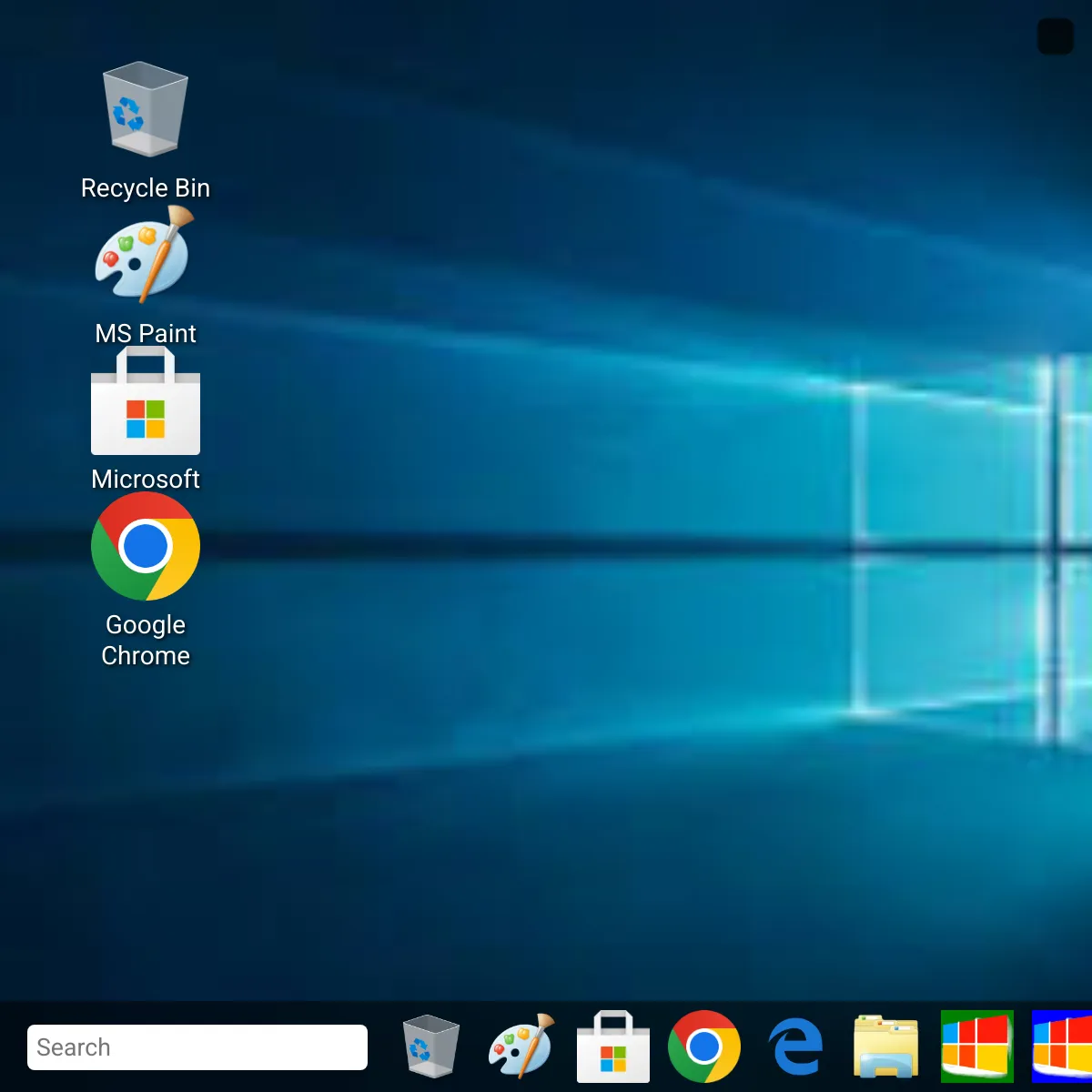Click the Windows logo icon with green background
Screen dimensions: 1092x1092
pos(977,1046)
